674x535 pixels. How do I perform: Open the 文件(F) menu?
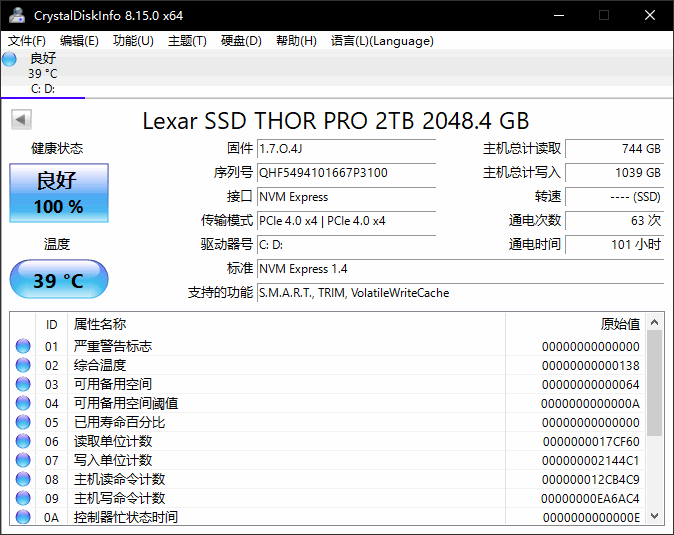[27, 41]
